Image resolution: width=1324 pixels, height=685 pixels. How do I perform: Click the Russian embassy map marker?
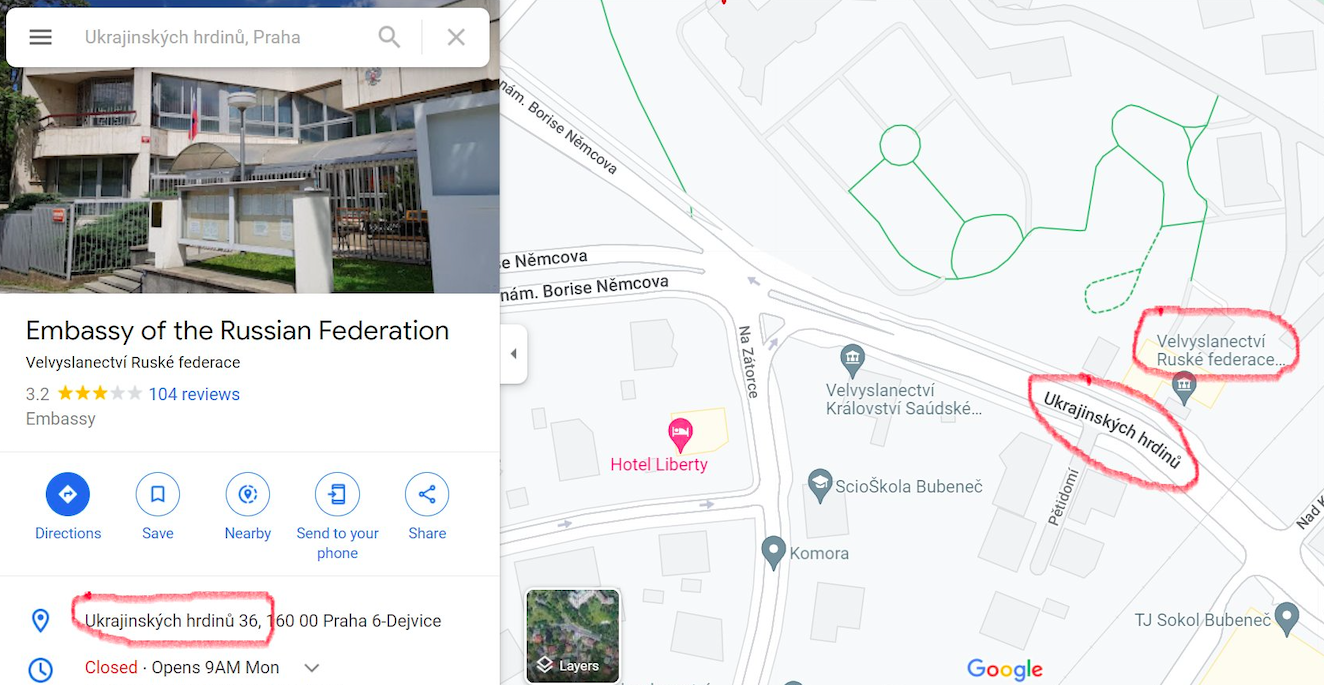tap(1185, 384)
